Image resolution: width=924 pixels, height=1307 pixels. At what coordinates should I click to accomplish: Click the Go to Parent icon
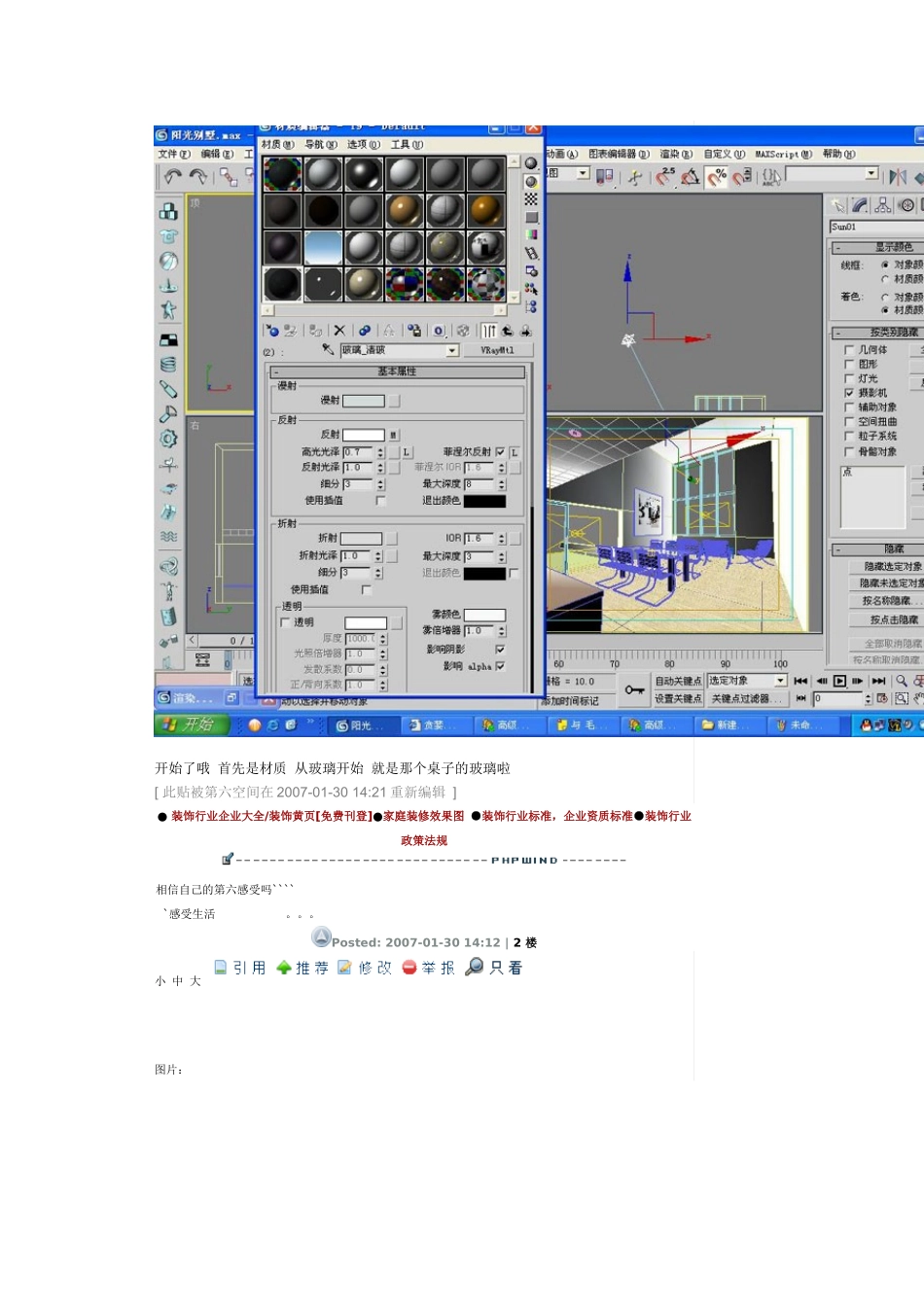click(x=508, y=331)
